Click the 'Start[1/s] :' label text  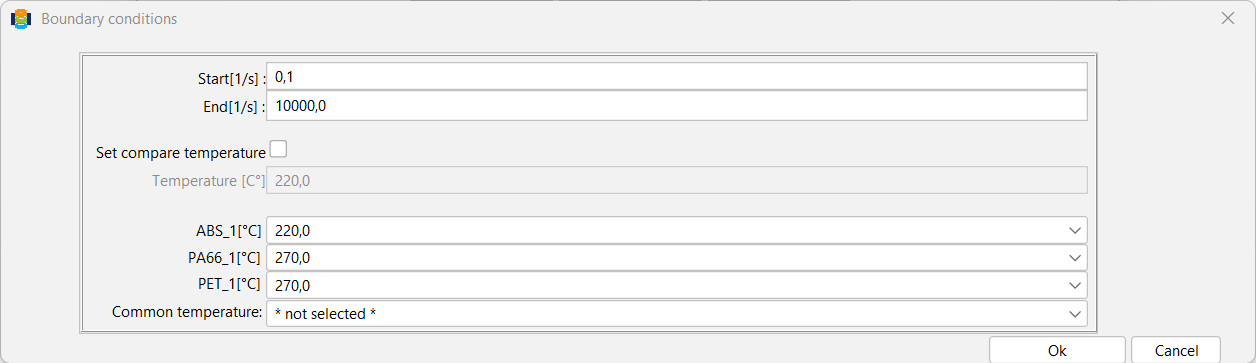tap(232, 78)
